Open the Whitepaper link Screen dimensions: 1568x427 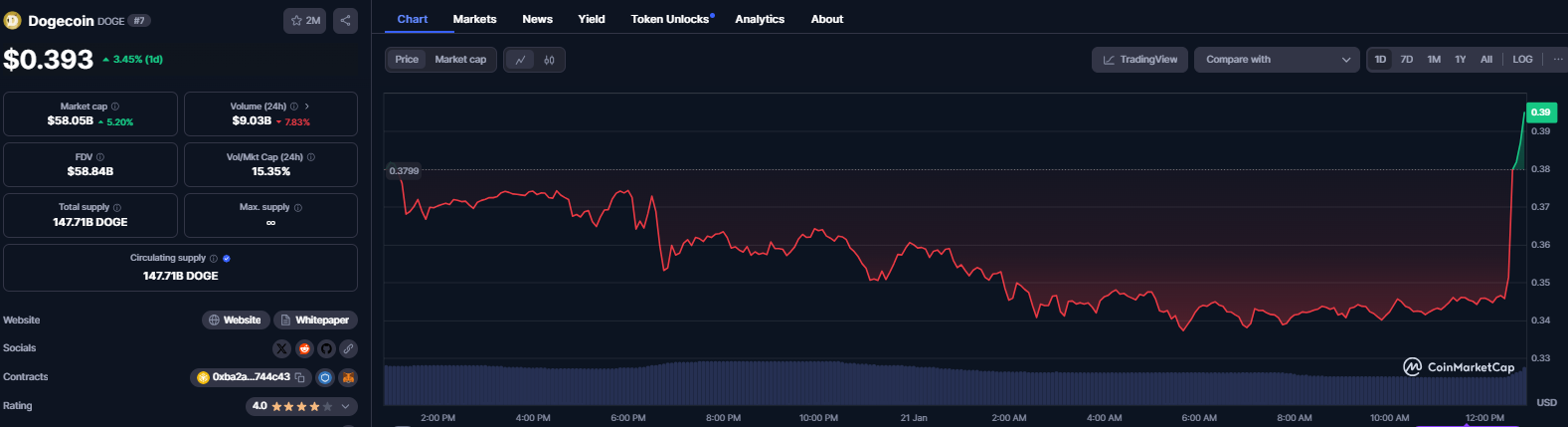tap(315, 320)
